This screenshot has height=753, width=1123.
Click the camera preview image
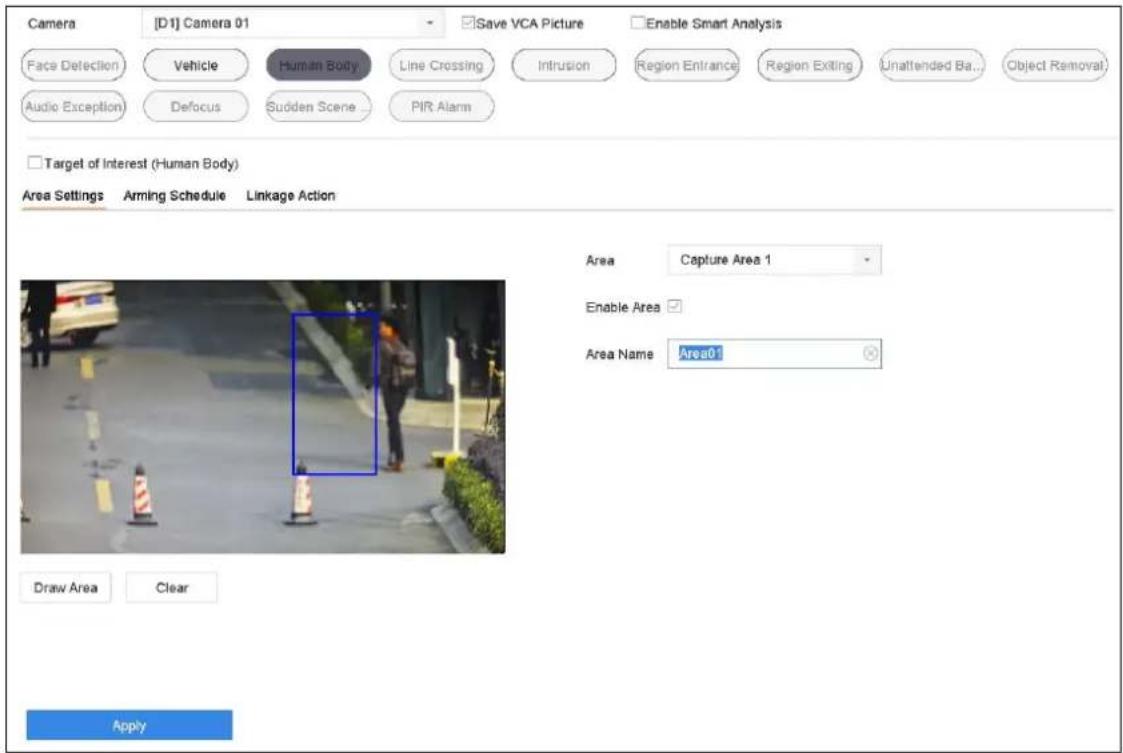point(263,416)
